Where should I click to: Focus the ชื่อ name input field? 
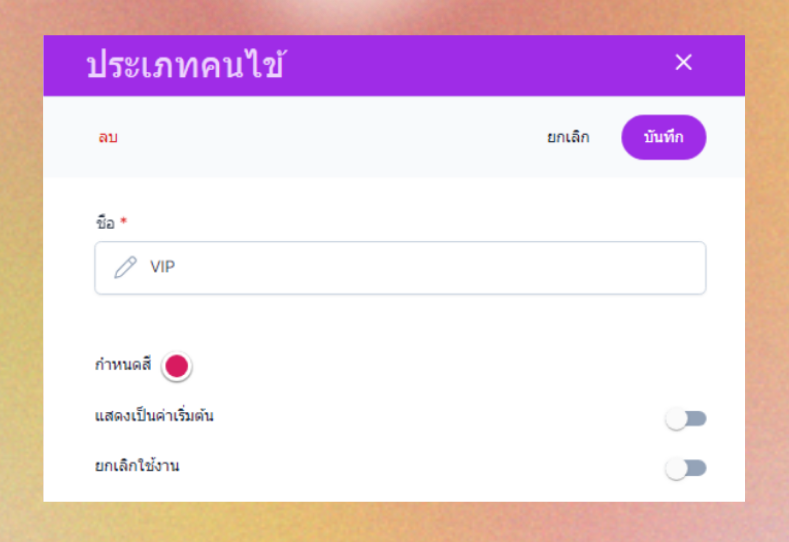pyautogui.click(x=400, y=268)
